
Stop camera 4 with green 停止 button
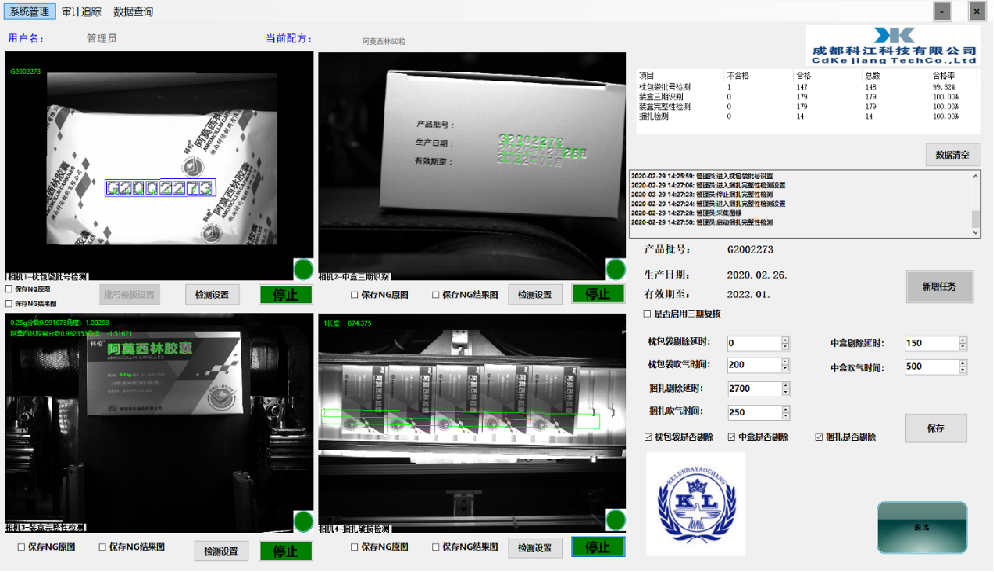point(598,547)
